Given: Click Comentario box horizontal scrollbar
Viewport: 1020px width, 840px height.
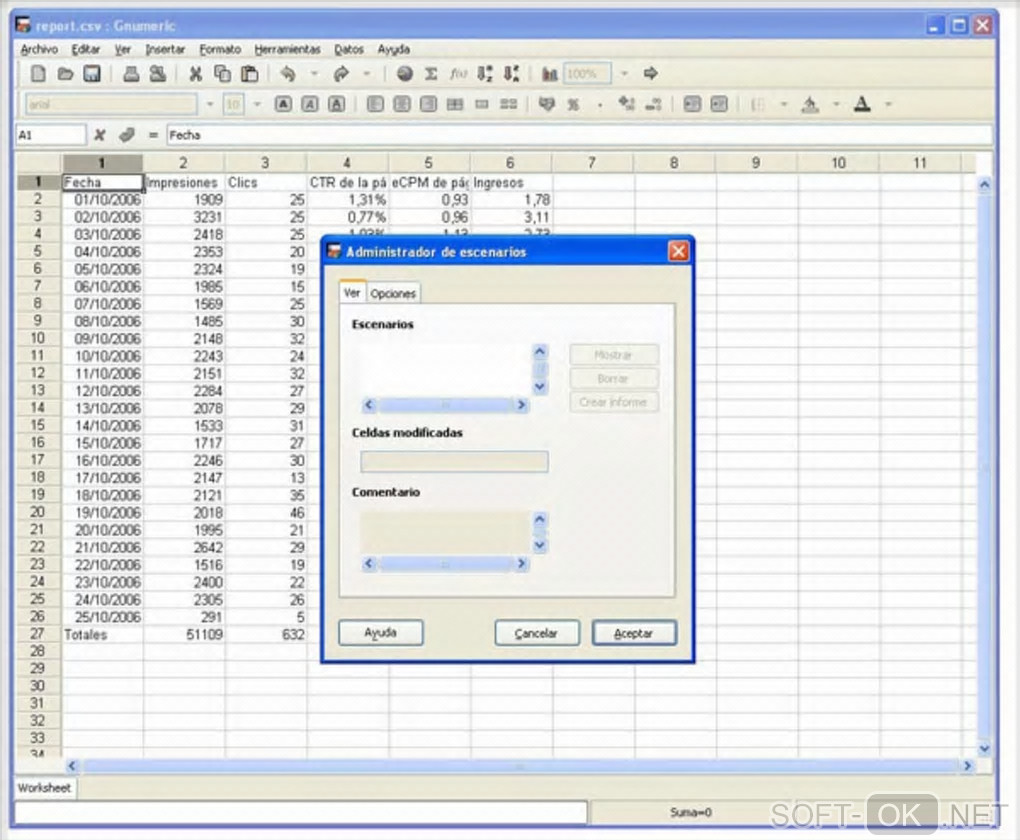Looking at the screenshot, I should 446,563.
